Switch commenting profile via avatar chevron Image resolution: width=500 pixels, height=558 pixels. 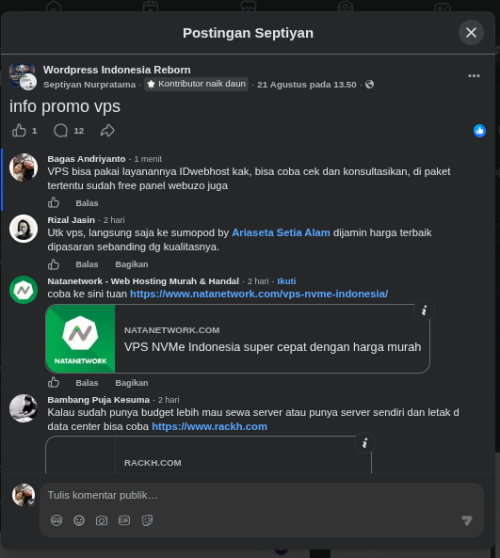(31, 502)
